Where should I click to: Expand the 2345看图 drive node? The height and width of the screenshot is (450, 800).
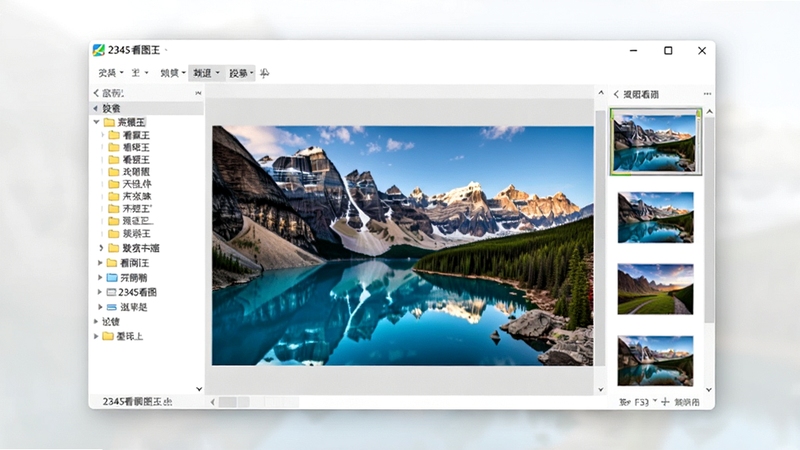pos(100,292)
